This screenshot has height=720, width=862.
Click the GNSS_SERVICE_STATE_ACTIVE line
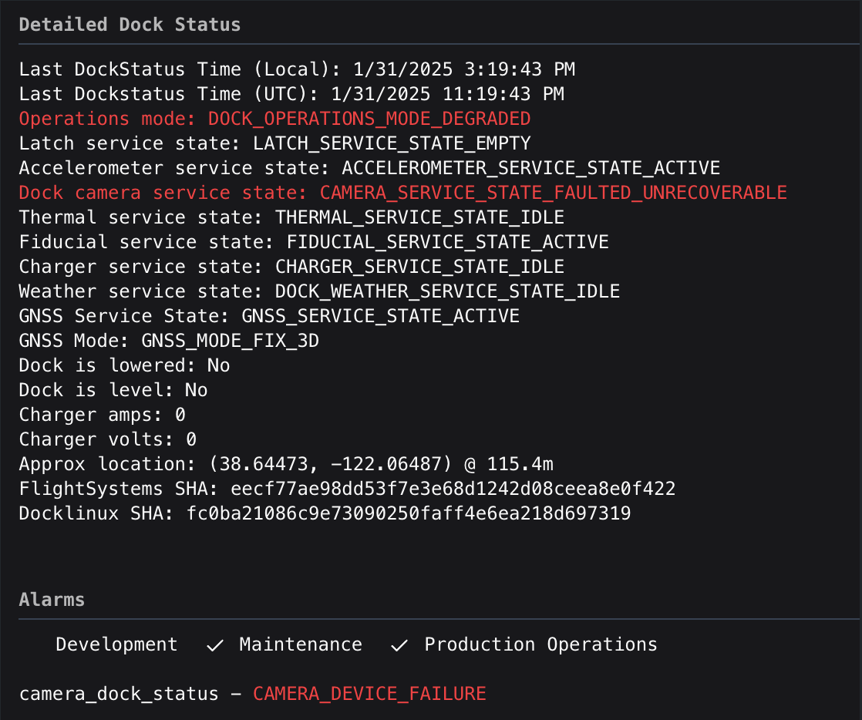click(x=269, y=316)
